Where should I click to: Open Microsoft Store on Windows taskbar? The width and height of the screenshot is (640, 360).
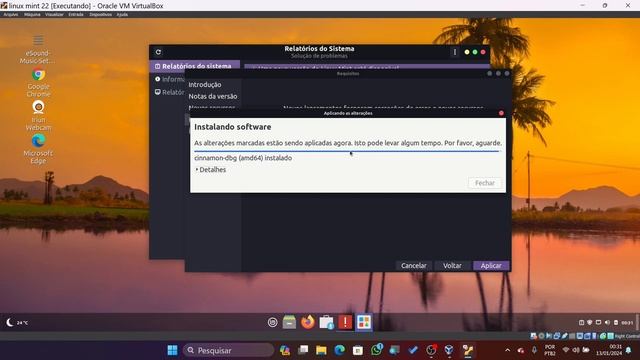[358, 350]
